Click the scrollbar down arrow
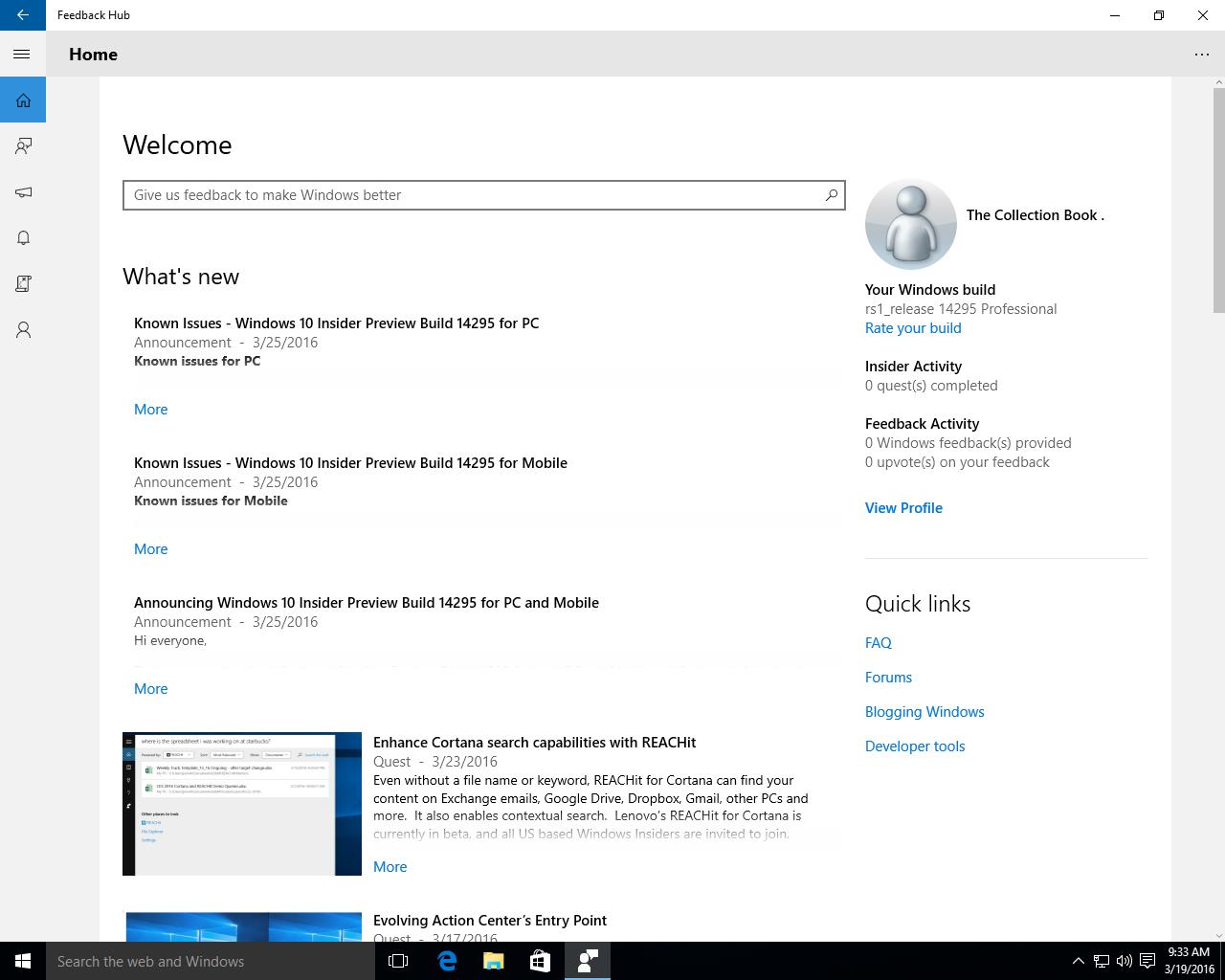The width and height of the screenshot is (1225, 980). [x=1218, y=935]
